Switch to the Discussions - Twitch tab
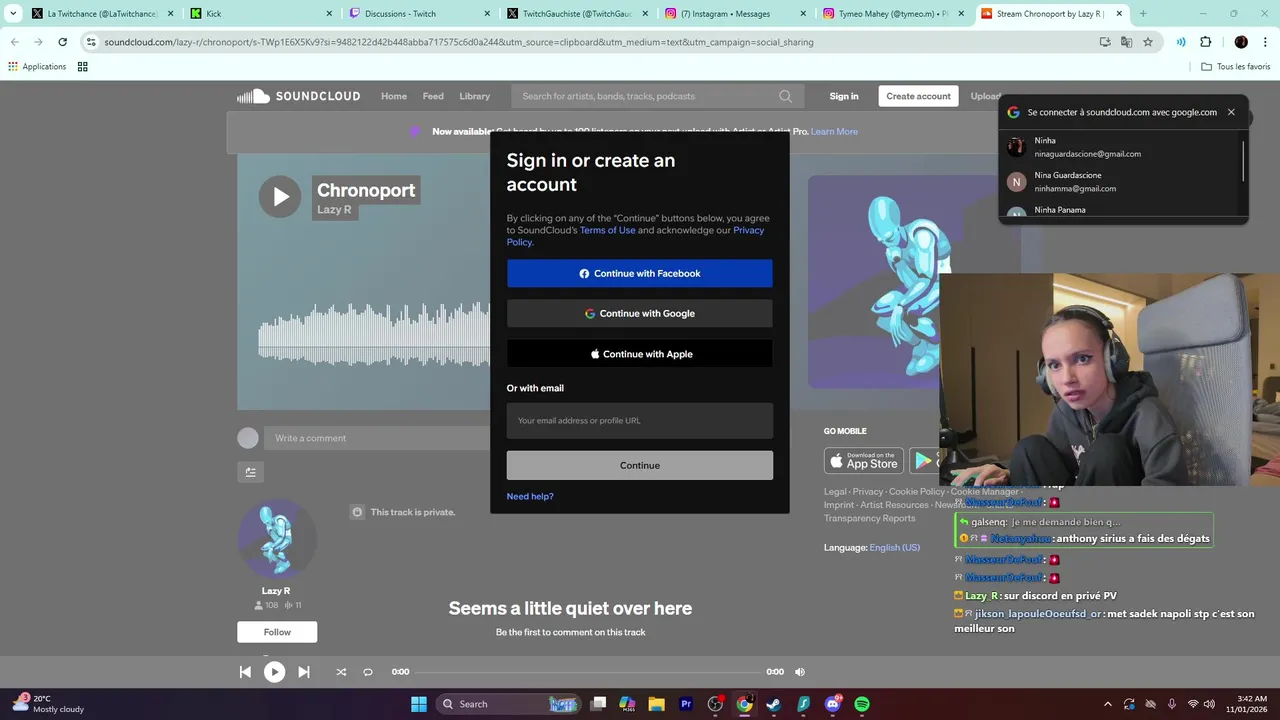The image size is (1280, 720). (x=419, y=14)
